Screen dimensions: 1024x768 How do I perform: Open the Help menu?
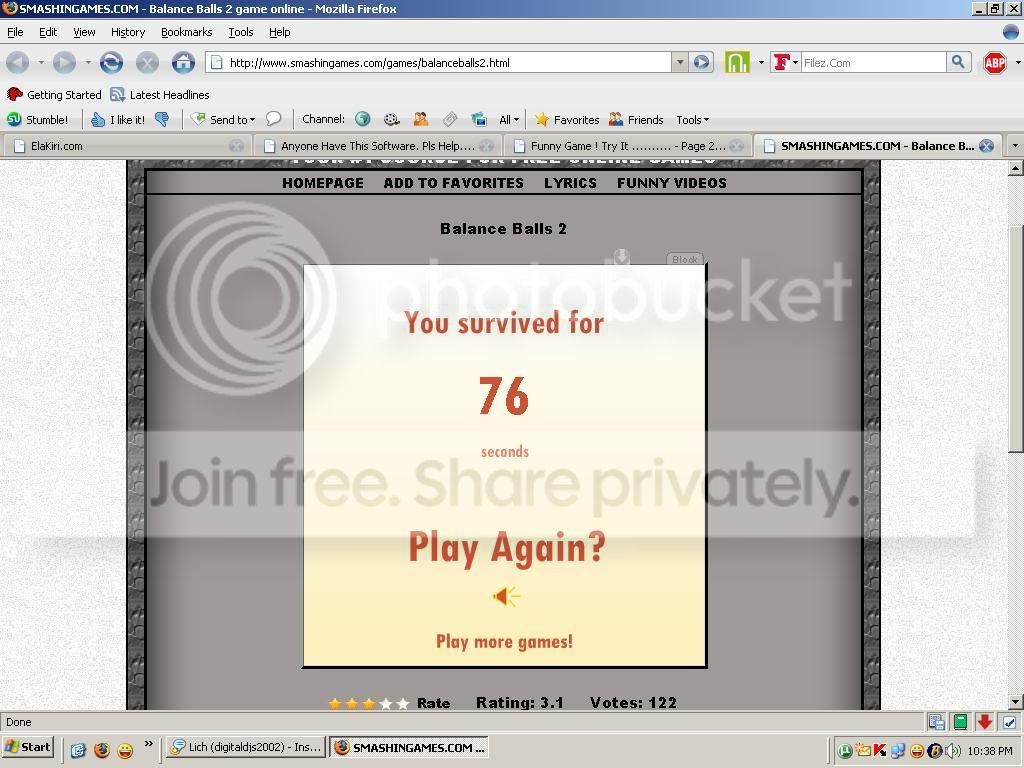click(280, 32)
